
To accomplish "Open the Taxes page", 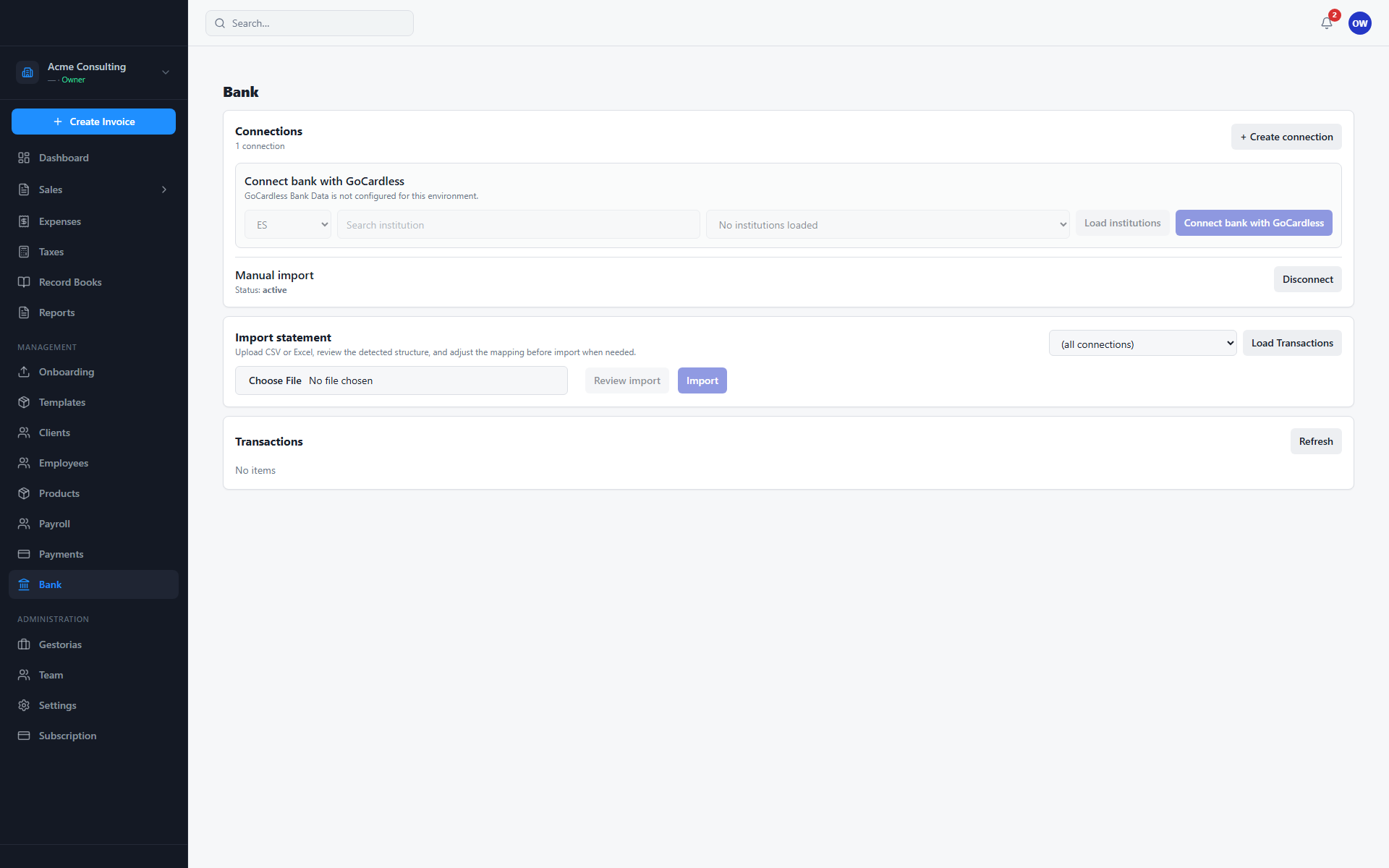I will pyautogui.click(x=93, y=252).
